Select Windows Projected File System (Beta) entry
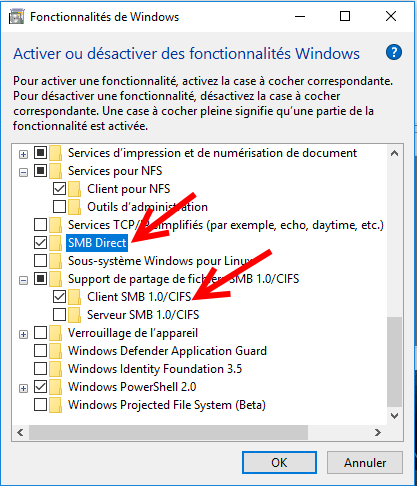417x486 pixels. (167, 405)
